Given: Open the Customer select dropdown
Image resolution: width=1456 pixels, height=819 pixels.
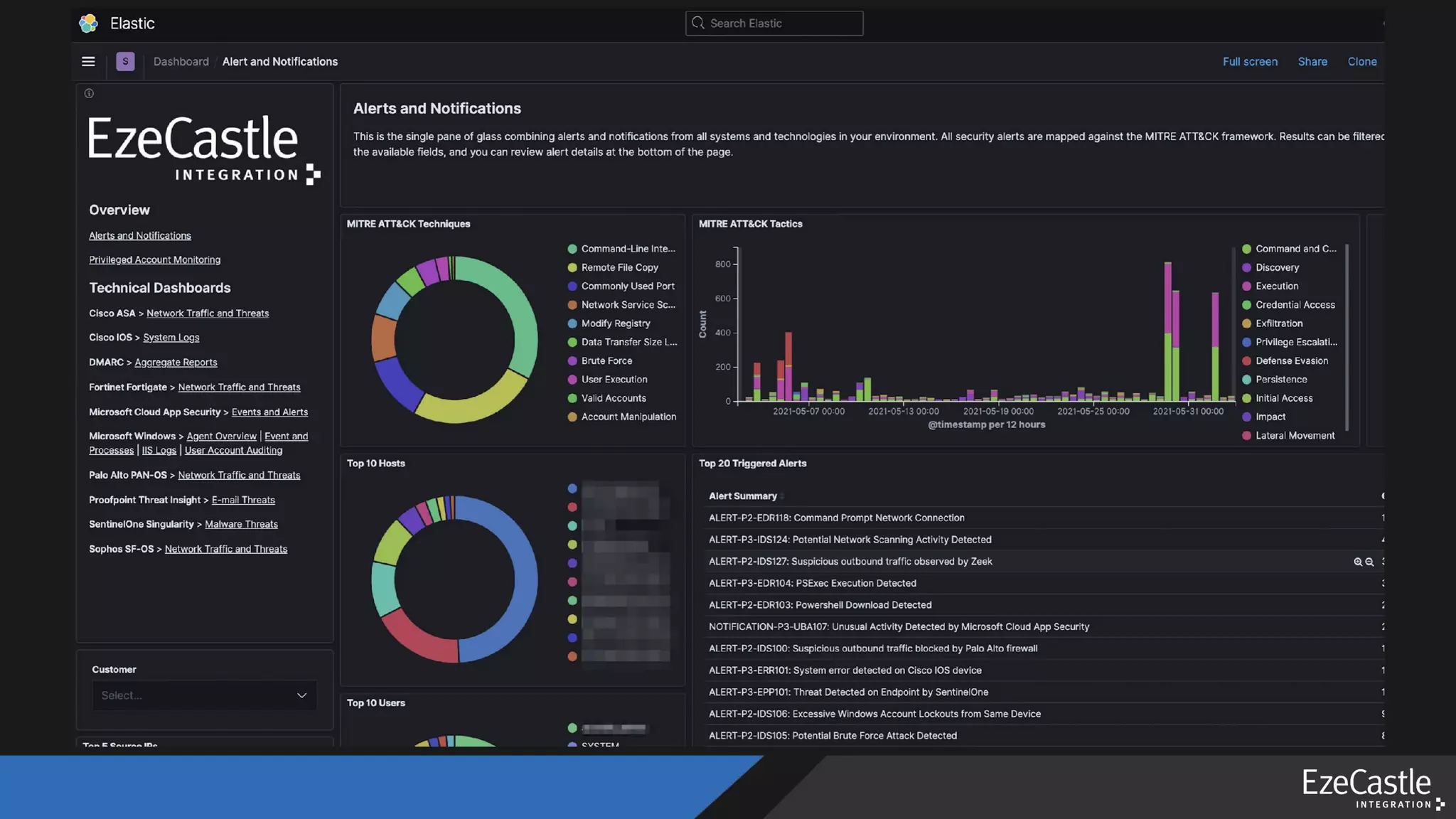Looking at the screenshot, I should pos(192,695).
